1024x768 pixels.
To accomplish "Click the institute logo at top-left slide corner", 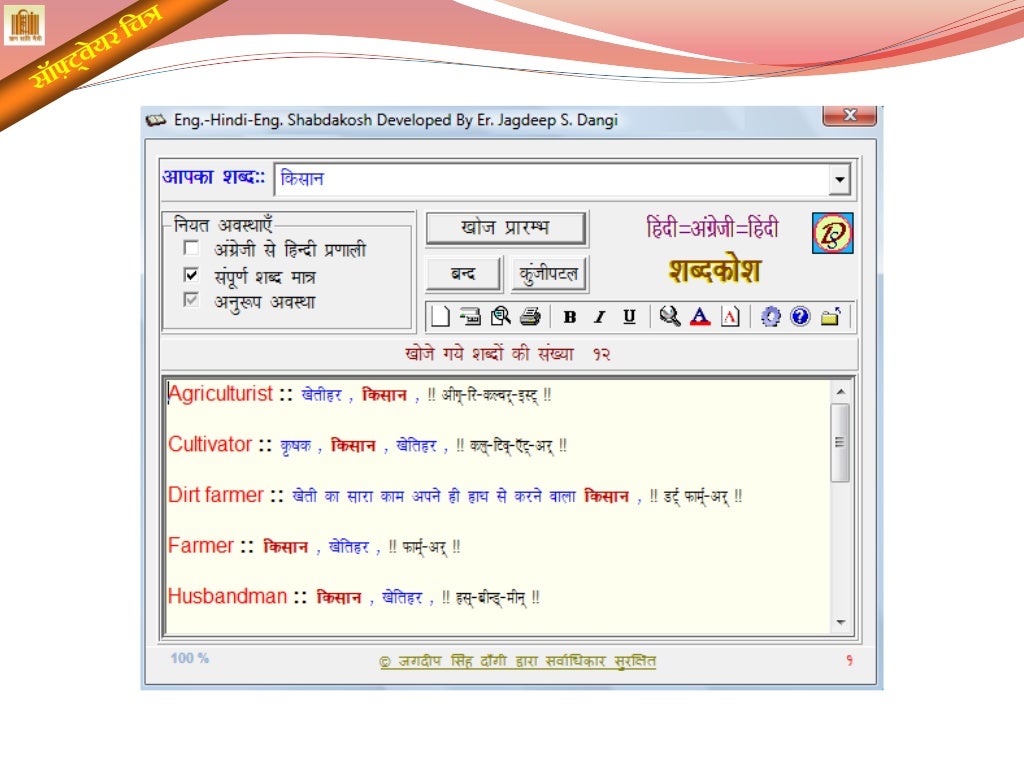I will (25, 25).
